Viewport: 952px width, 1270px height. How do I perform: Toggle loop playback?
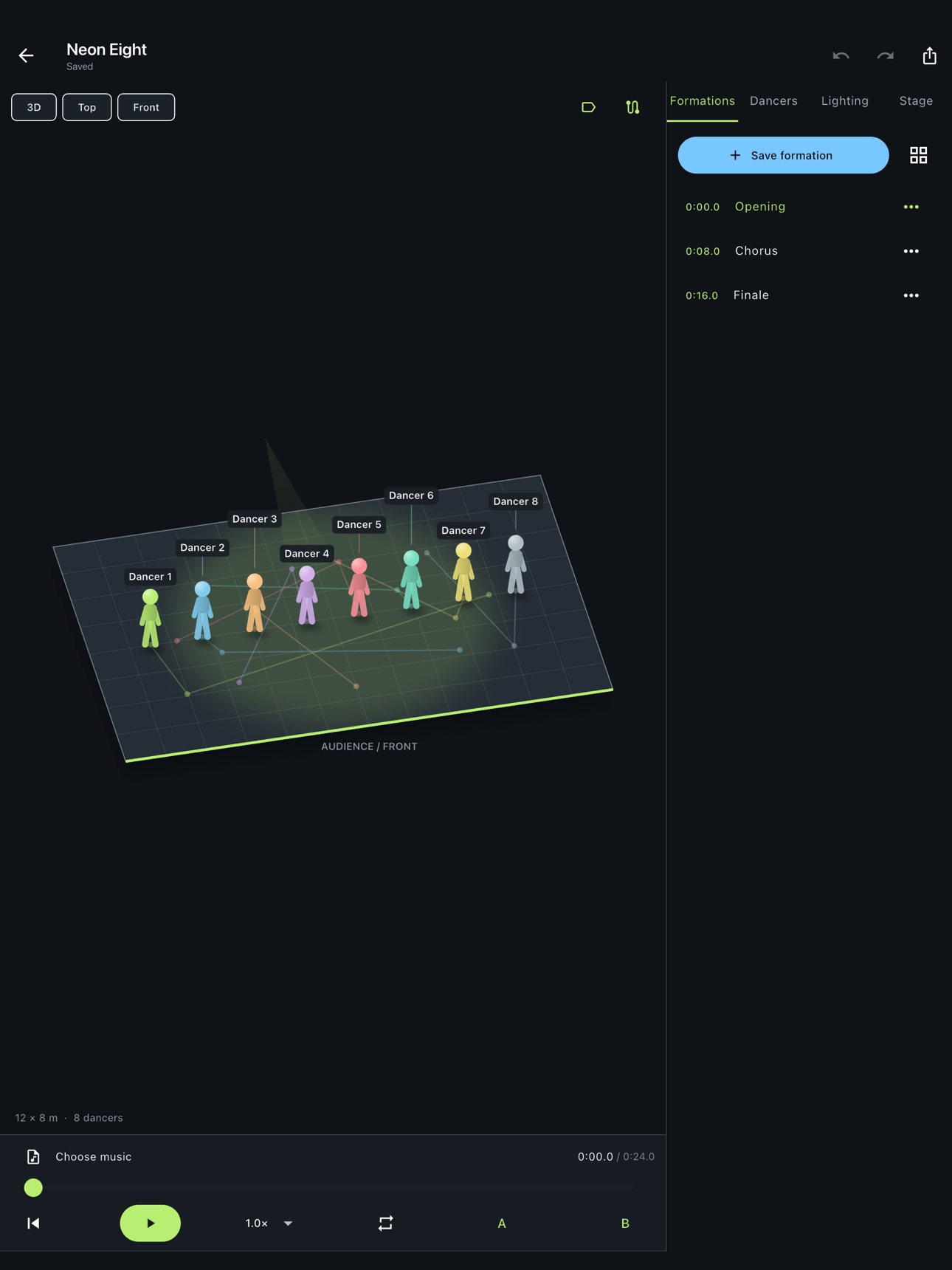click(x=385, y=1223)
